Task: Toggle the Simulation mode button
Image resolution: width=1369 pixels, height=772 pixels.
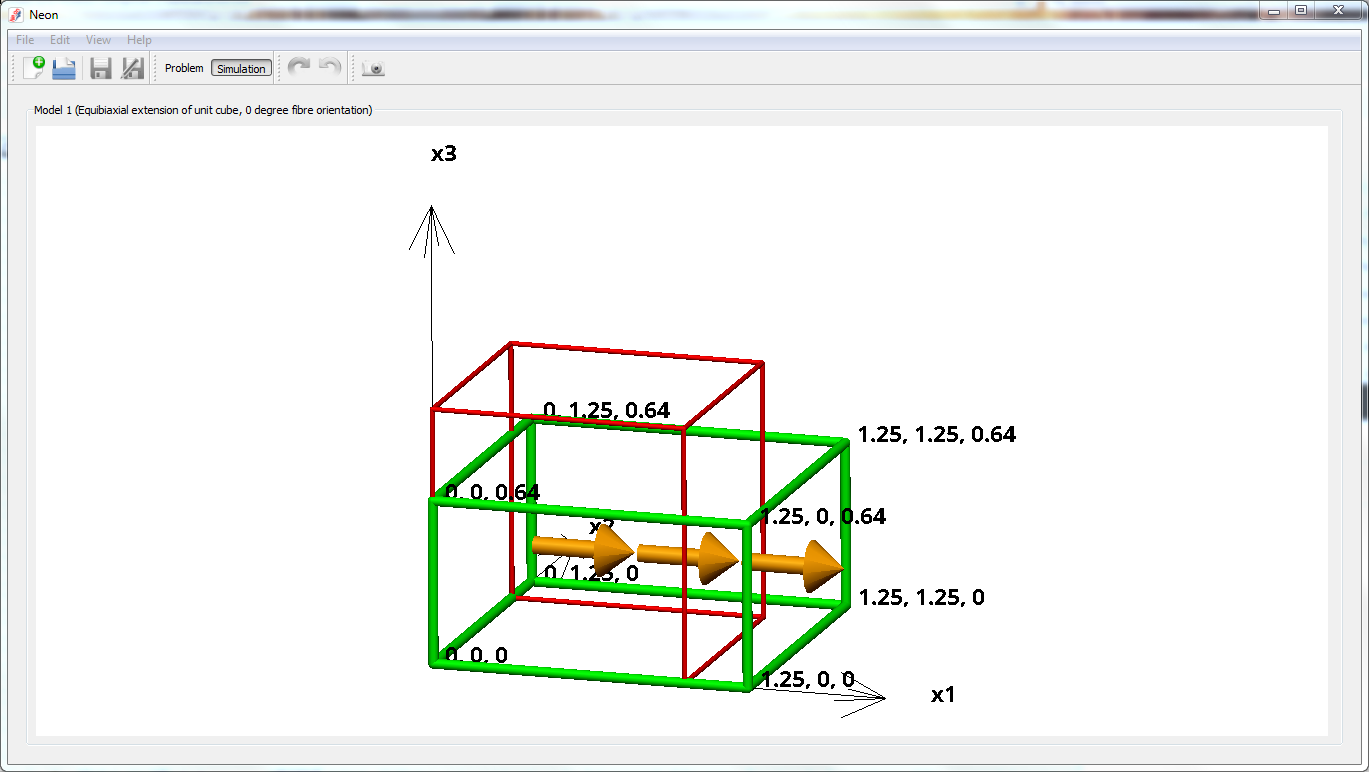Action: click(241, 69)
